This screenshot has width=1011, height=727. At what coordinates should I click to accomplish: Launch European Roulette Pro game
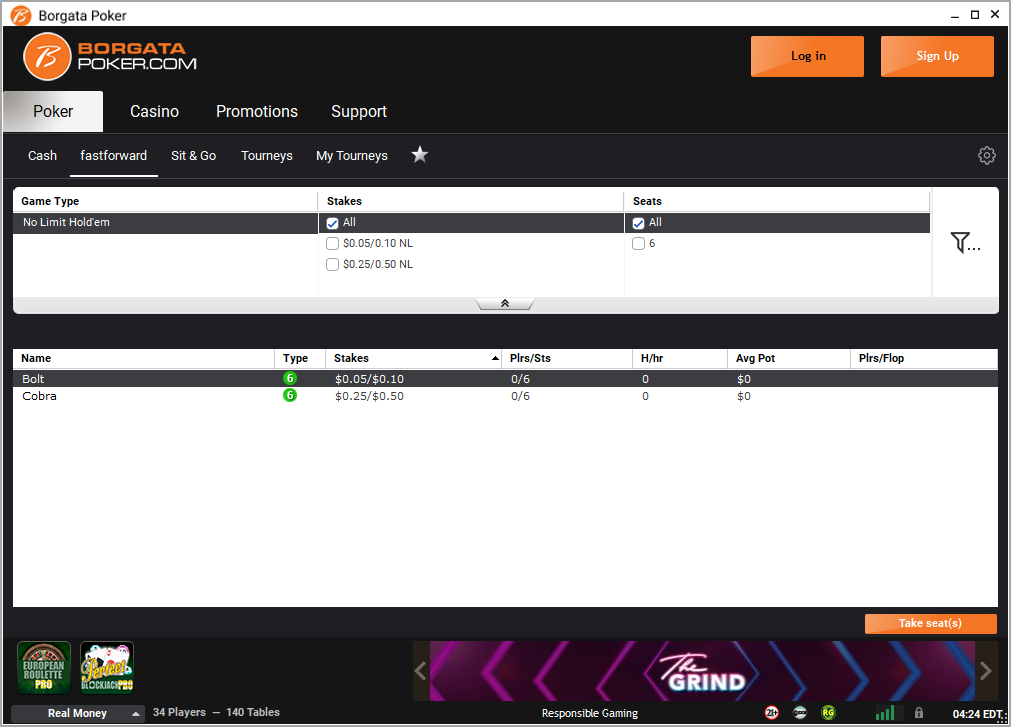(44, 668)
